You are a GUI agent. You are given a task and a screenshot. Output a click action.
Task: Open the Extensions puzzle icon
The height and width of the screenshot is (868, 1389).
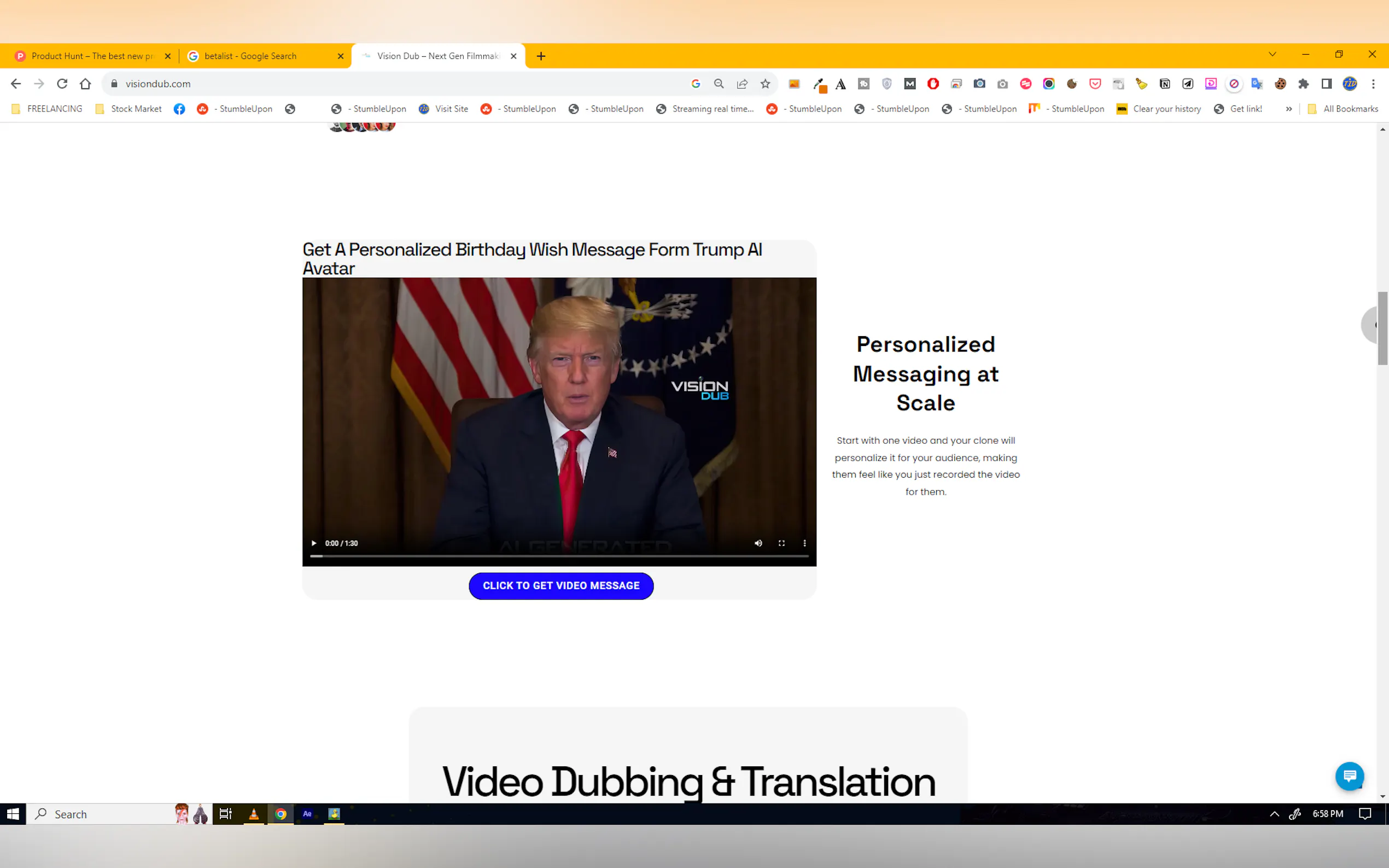(x=1303, y=84)
